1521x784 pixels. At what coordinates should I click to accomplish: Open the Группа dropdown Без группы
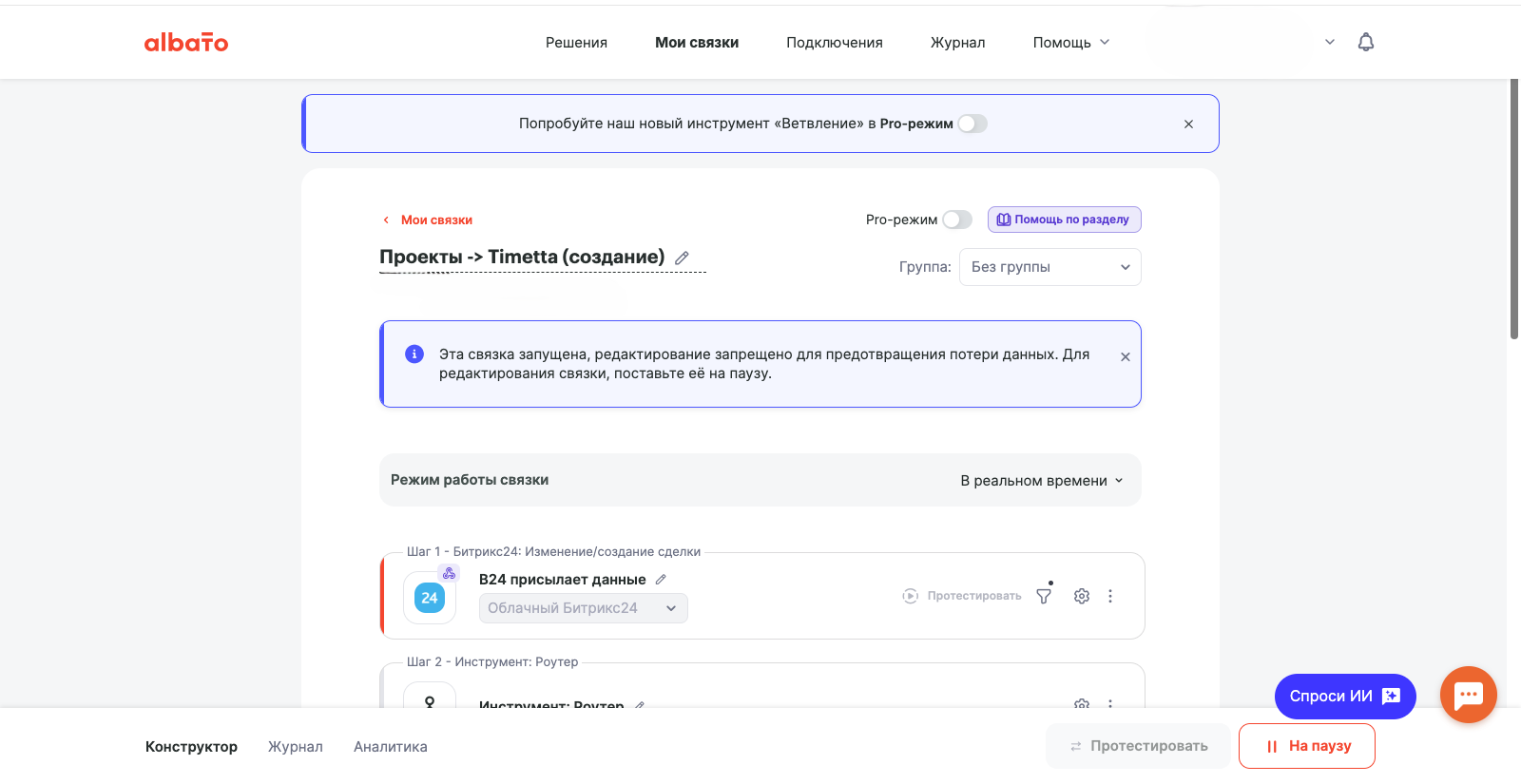[1050, 267]
